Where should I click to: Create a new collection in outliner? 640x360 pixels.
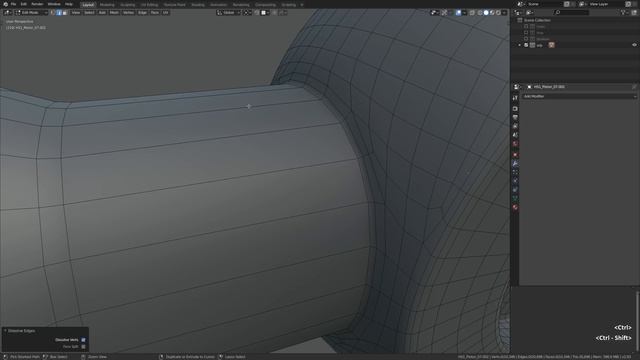click(x=634, y=13)
